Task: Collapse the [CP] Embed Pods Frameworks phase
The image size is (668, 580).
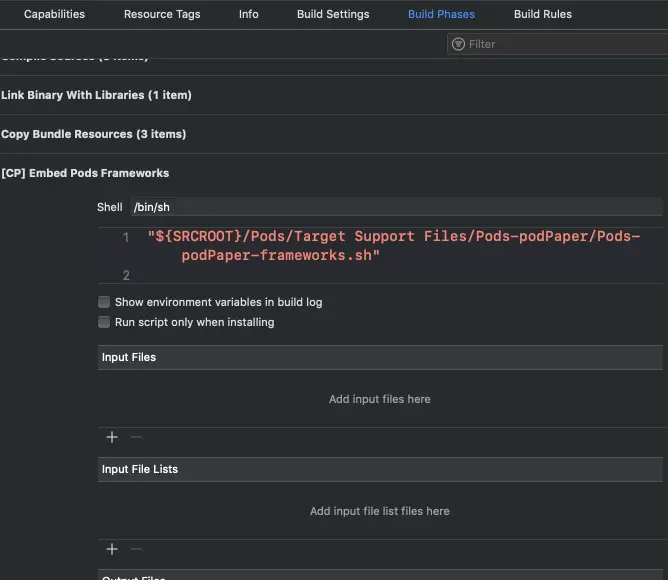Action: (85, 173)
